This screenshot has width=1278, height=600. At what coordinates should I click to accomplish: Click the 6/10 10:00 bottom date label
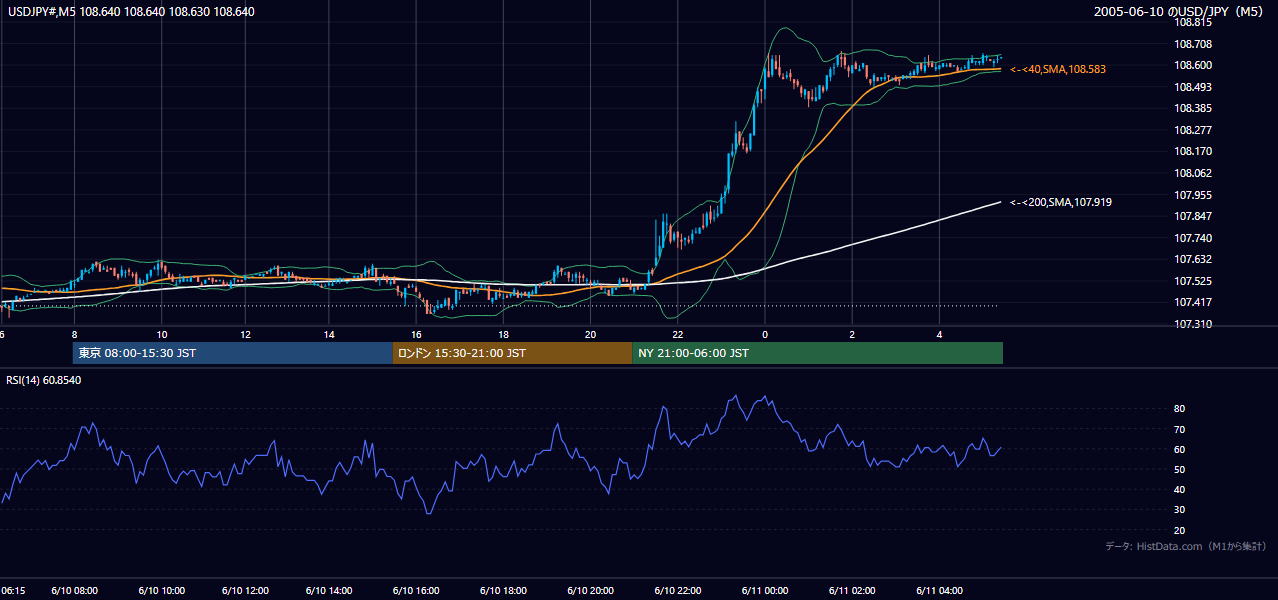(161, 591)
